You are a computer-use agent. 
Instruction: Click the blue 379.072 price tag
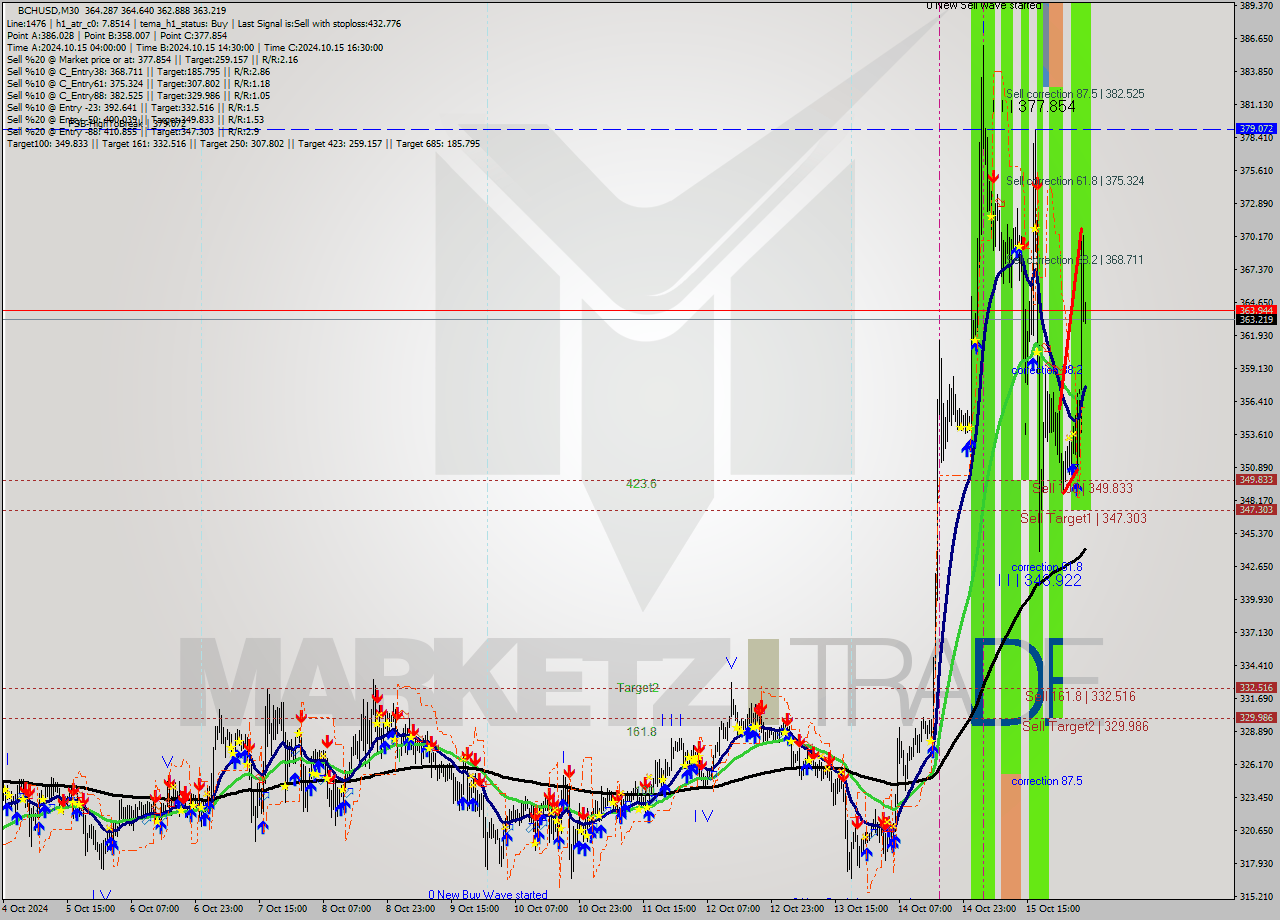click(1256, 129)
